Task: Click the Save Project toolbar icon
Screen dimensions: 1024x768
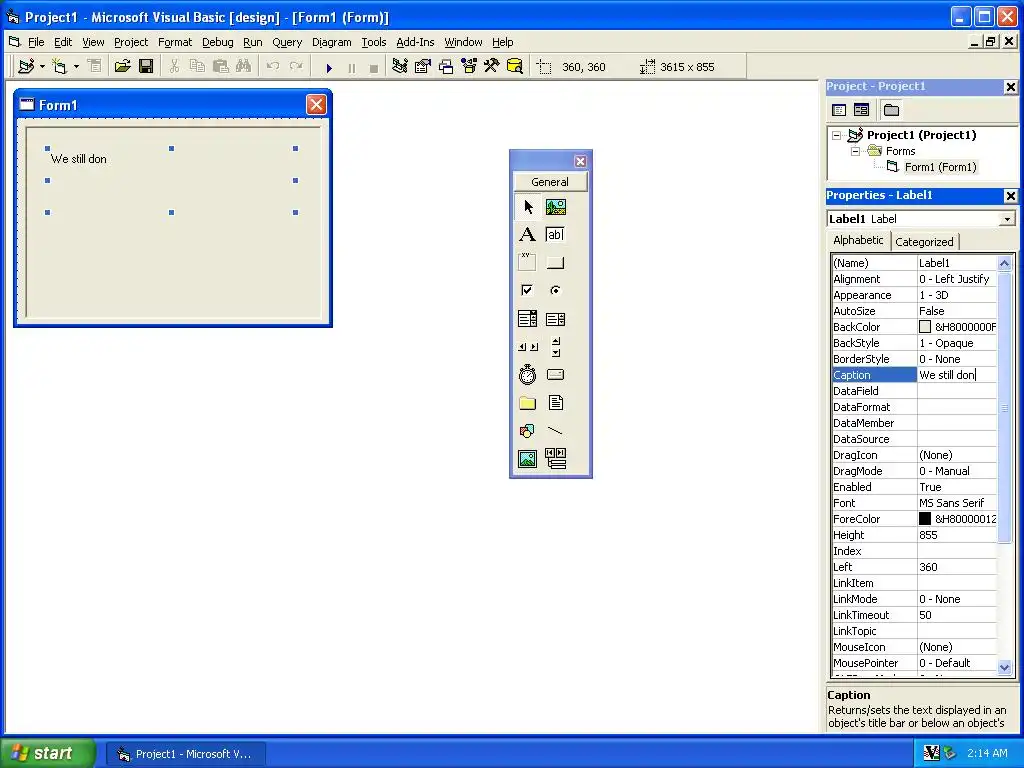Action: pos(146,67)
